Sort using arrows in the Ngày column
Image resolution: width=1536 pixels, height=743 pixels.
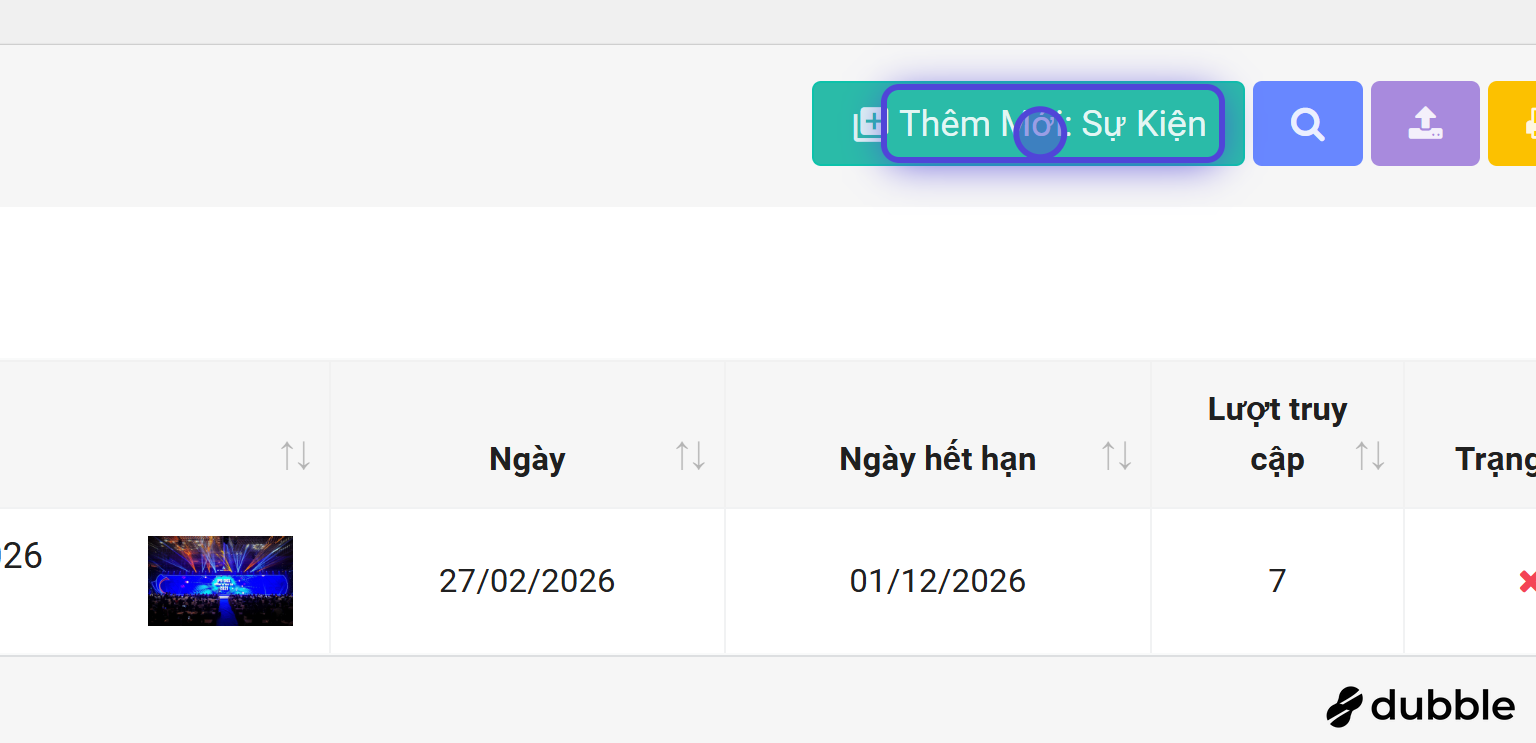(x=690, y=456)
